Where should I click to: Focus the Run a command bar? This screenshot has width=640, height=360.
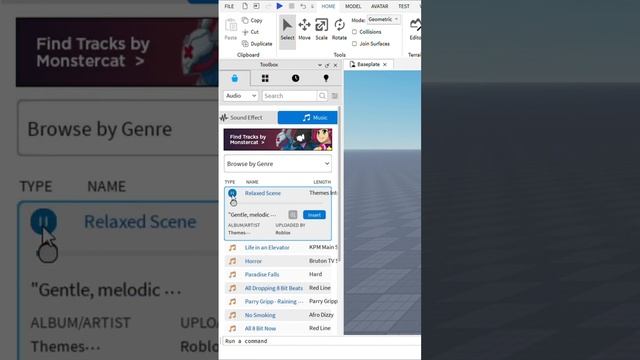(x=322, y=341)
